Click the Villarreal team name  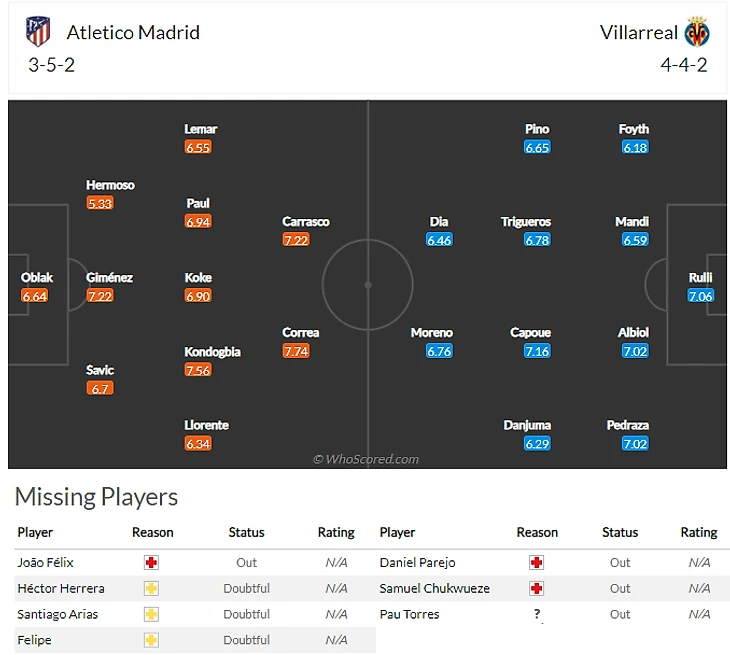pos(638,32)
